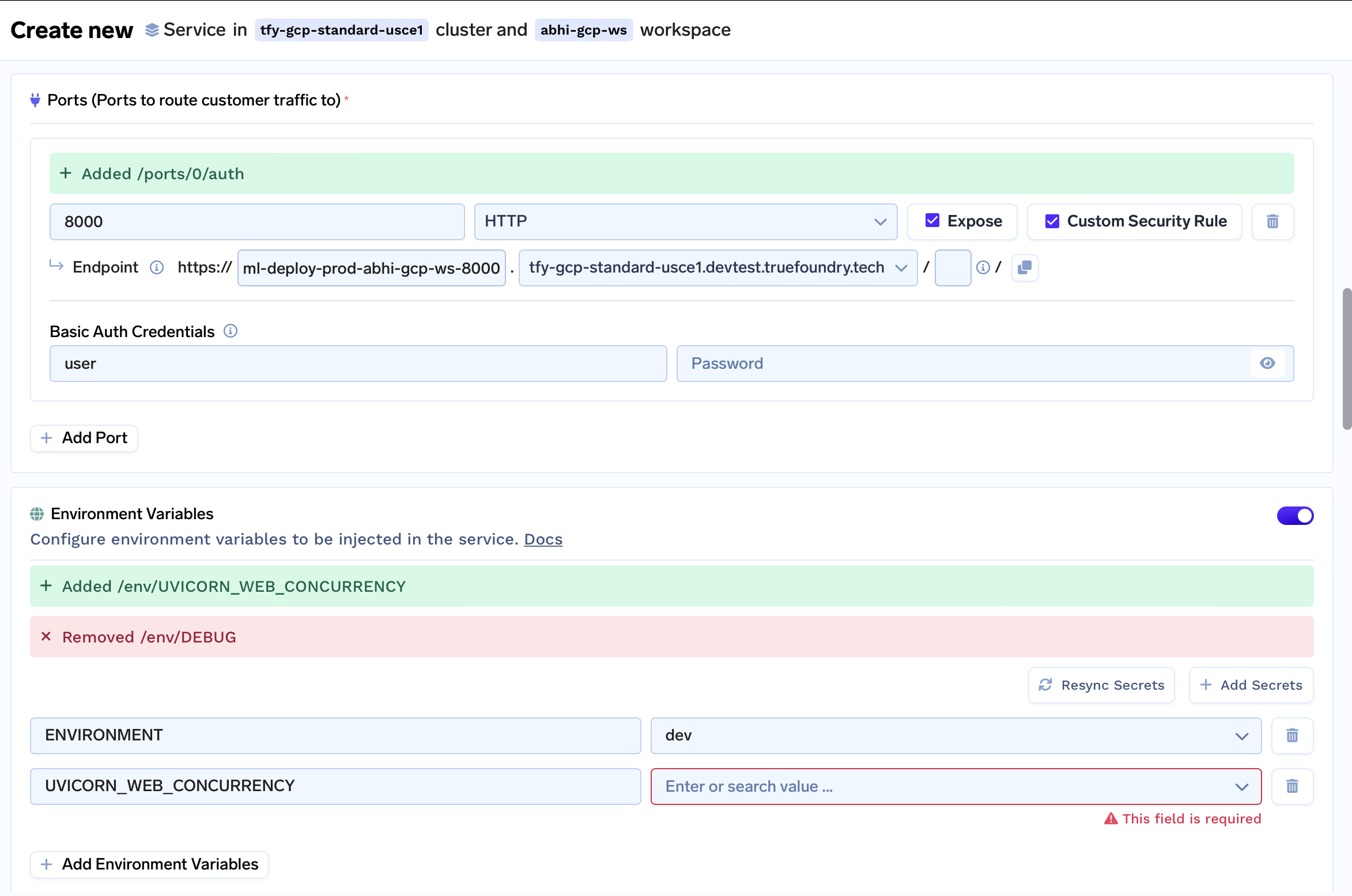Click info icon next to Endpoint label
1352x896 pixels.
click(x=157, y=267)
